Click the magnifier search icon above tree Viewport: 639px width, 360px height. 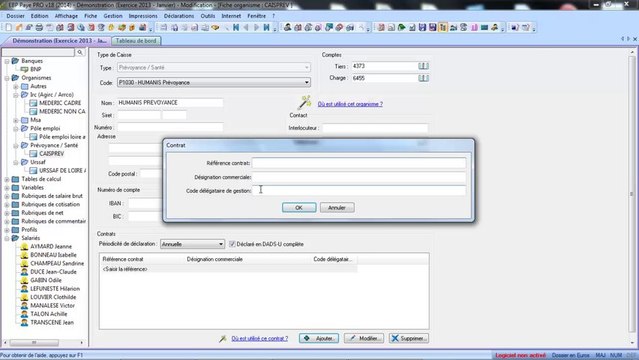point(80,53)
